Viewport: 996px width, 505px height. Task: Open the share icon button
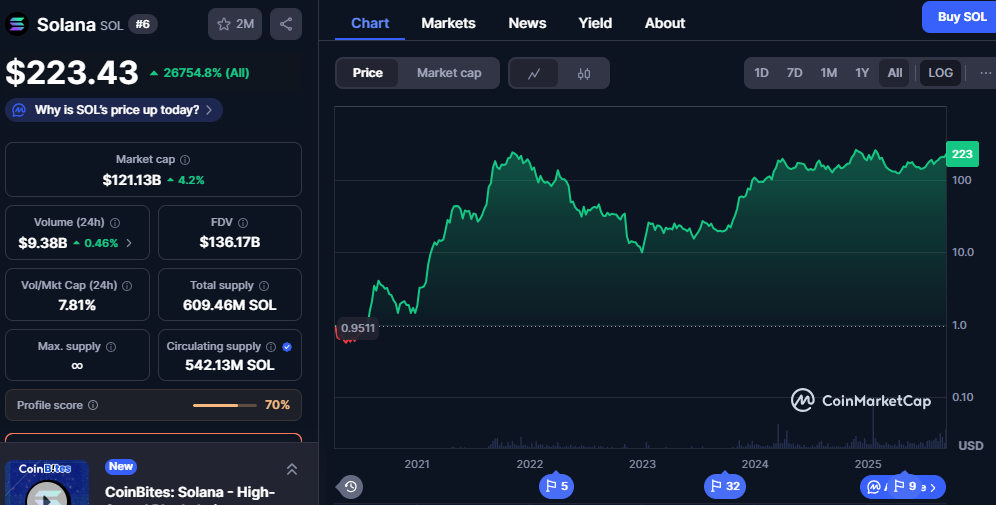point(286,24)
